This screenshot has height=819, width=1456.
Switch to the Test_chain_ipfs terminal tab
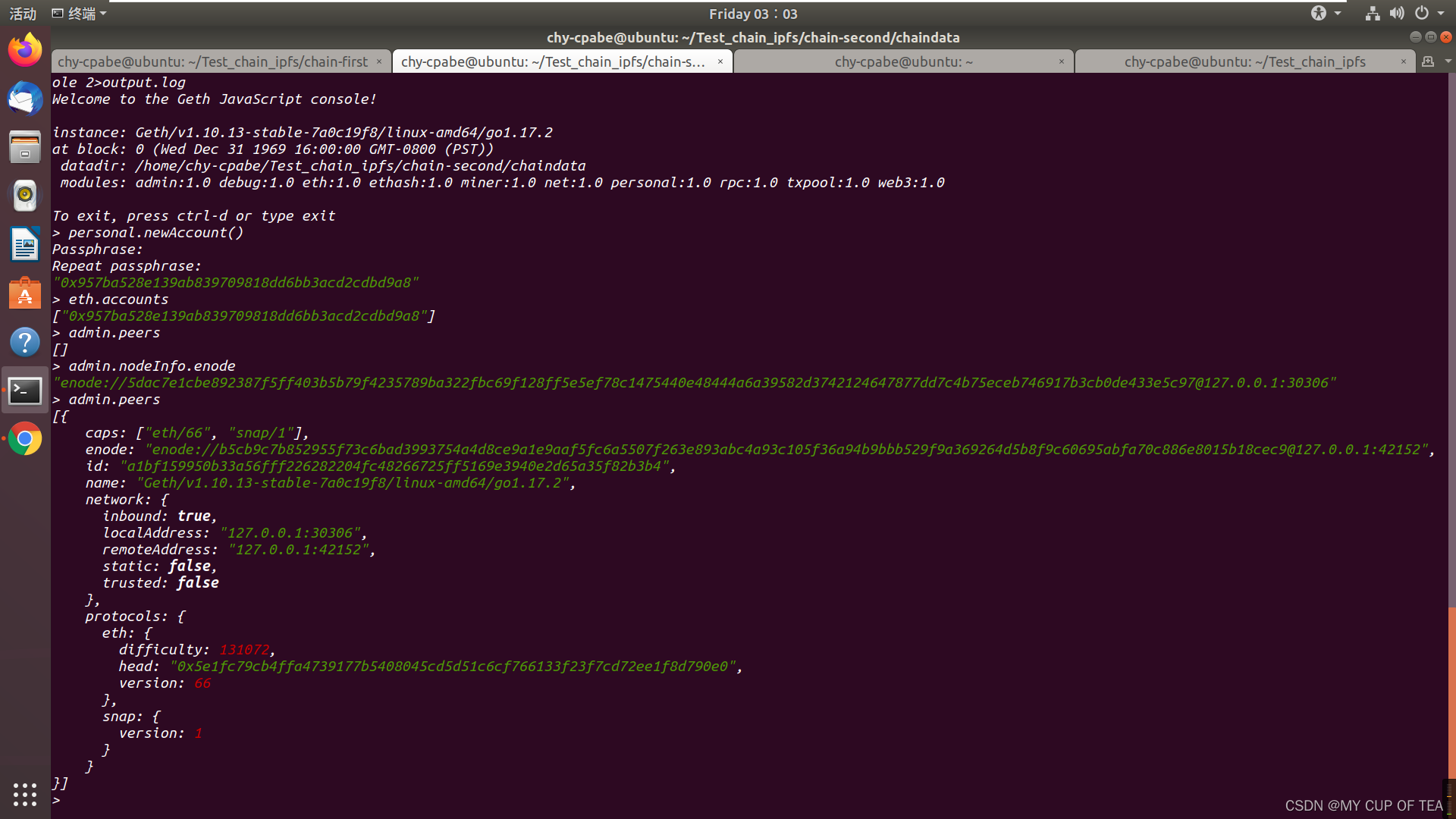(1244, 61)
